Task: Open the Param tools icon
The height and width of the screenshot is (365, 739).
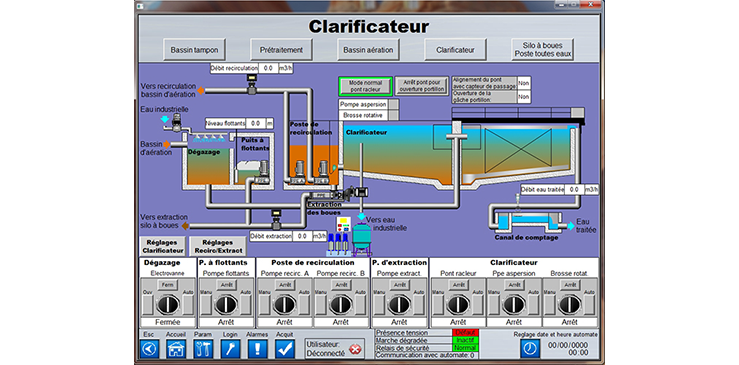Action: click(204, 348)
